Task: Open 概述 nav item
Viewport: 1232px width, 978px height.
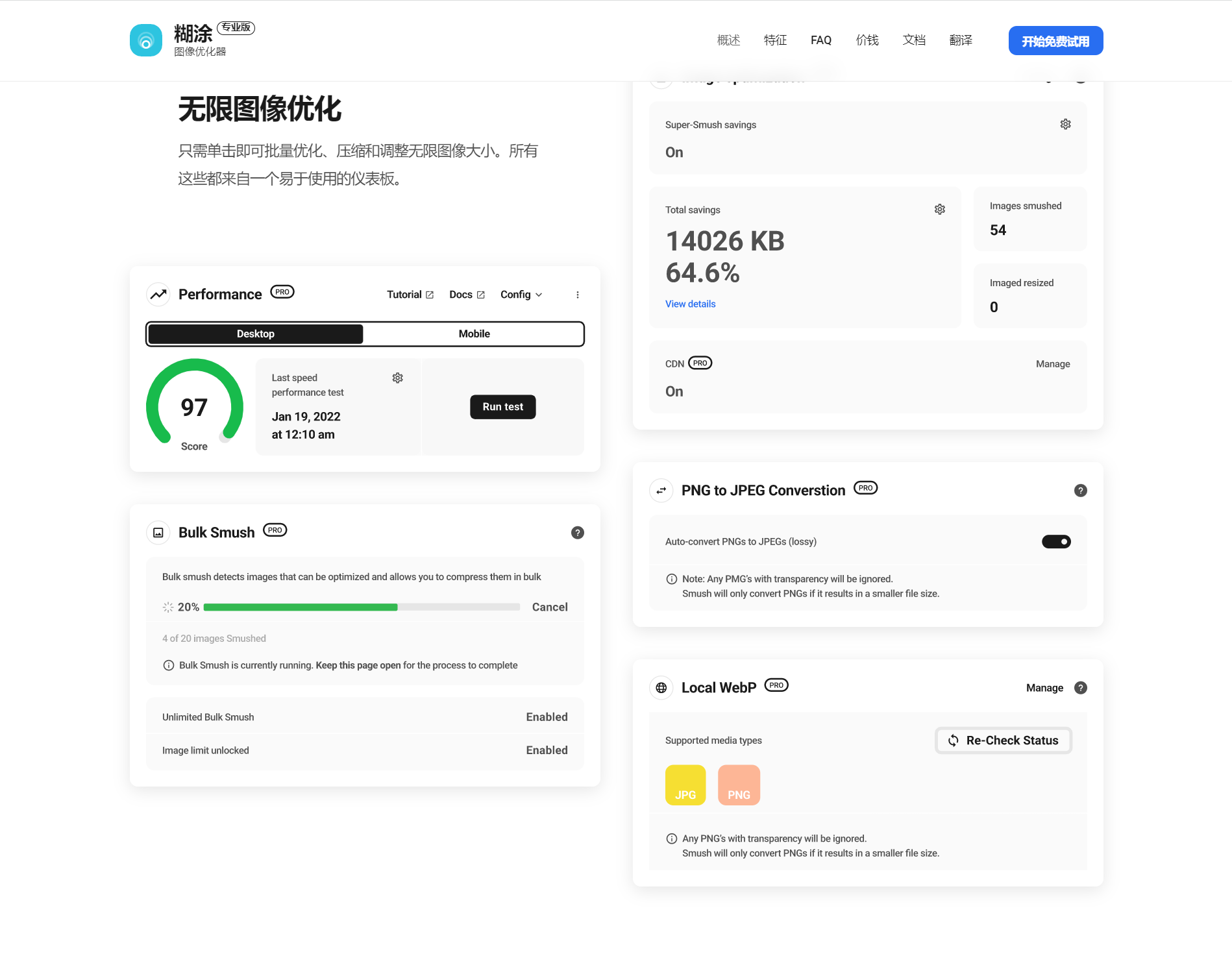Action: point(729,40)
